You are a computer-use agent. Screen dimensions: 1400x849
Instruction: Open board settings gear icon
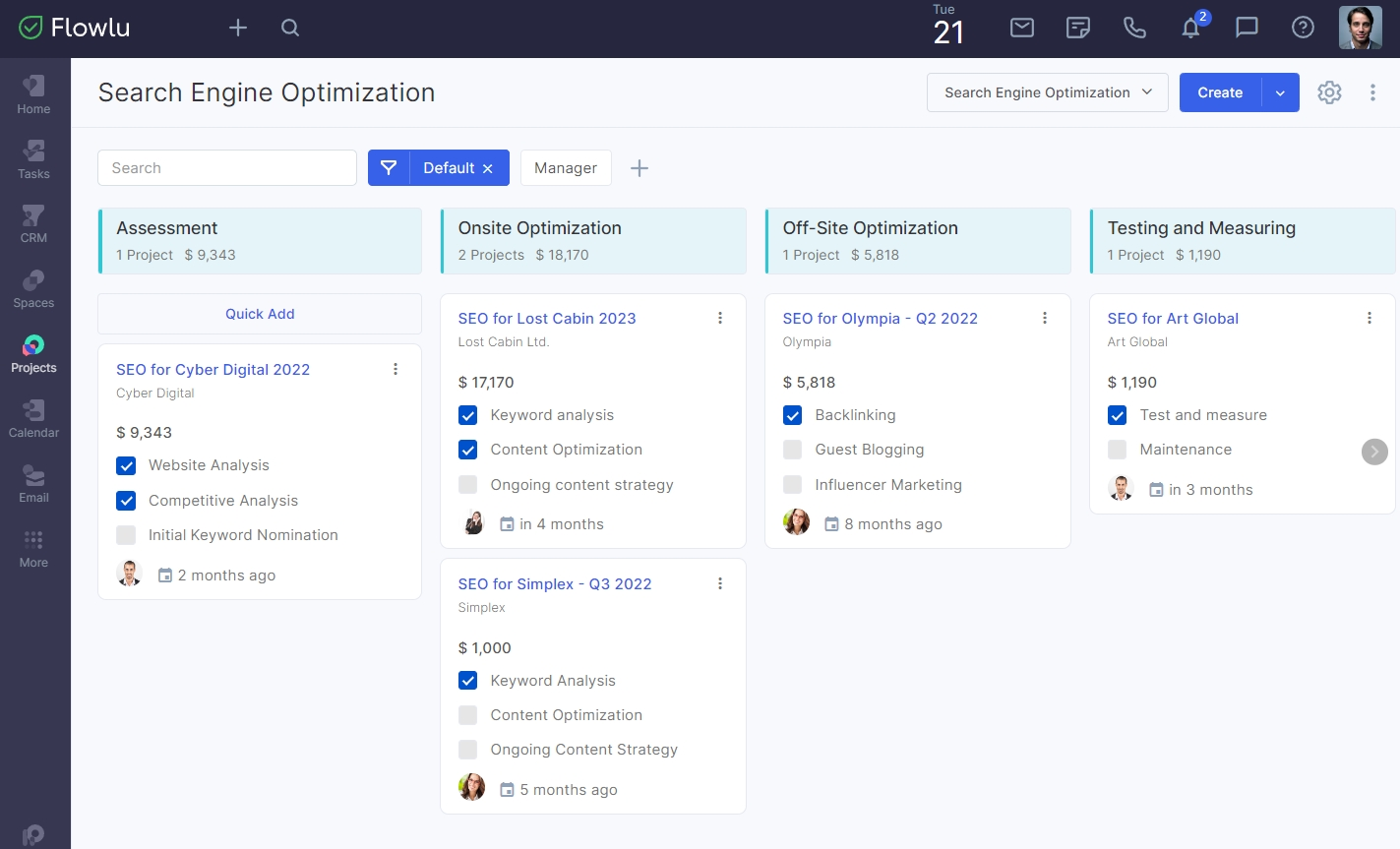(1329, 92)
